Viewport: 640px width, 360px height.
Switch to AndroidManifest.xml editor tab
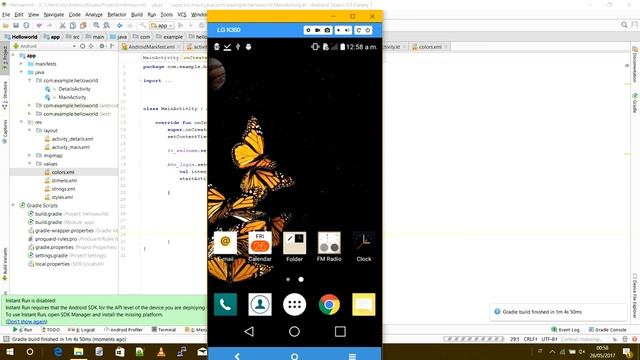[x=151, y=47]
